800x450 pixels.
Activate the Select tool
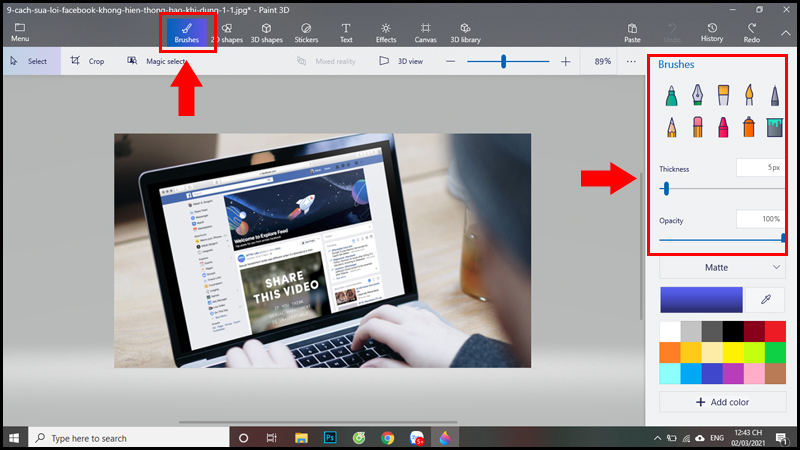pyautogui.click(x=32, y=61)
